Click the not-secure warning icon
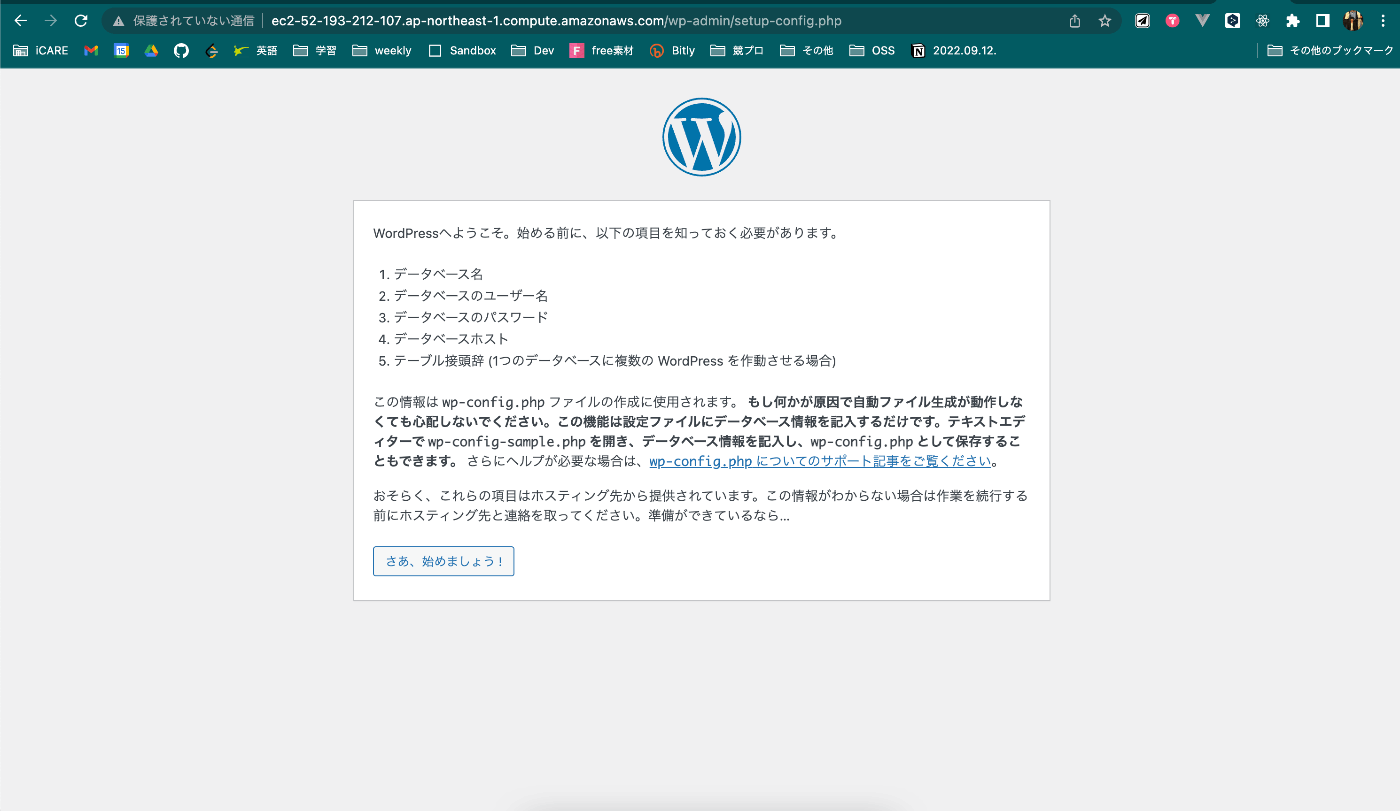This screenshot has width=1400, height=811. (x=119, y=20)
